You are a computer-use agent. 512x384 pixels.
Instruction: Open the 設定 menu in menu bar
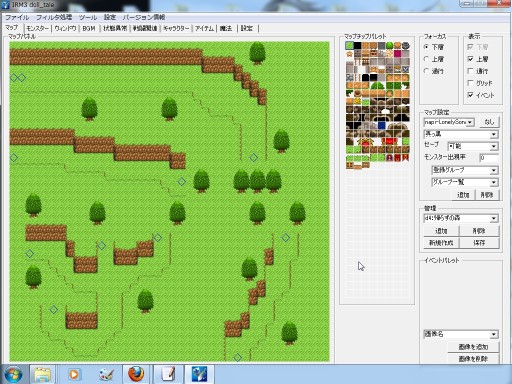pyautogui.click(x=110, y=17)
